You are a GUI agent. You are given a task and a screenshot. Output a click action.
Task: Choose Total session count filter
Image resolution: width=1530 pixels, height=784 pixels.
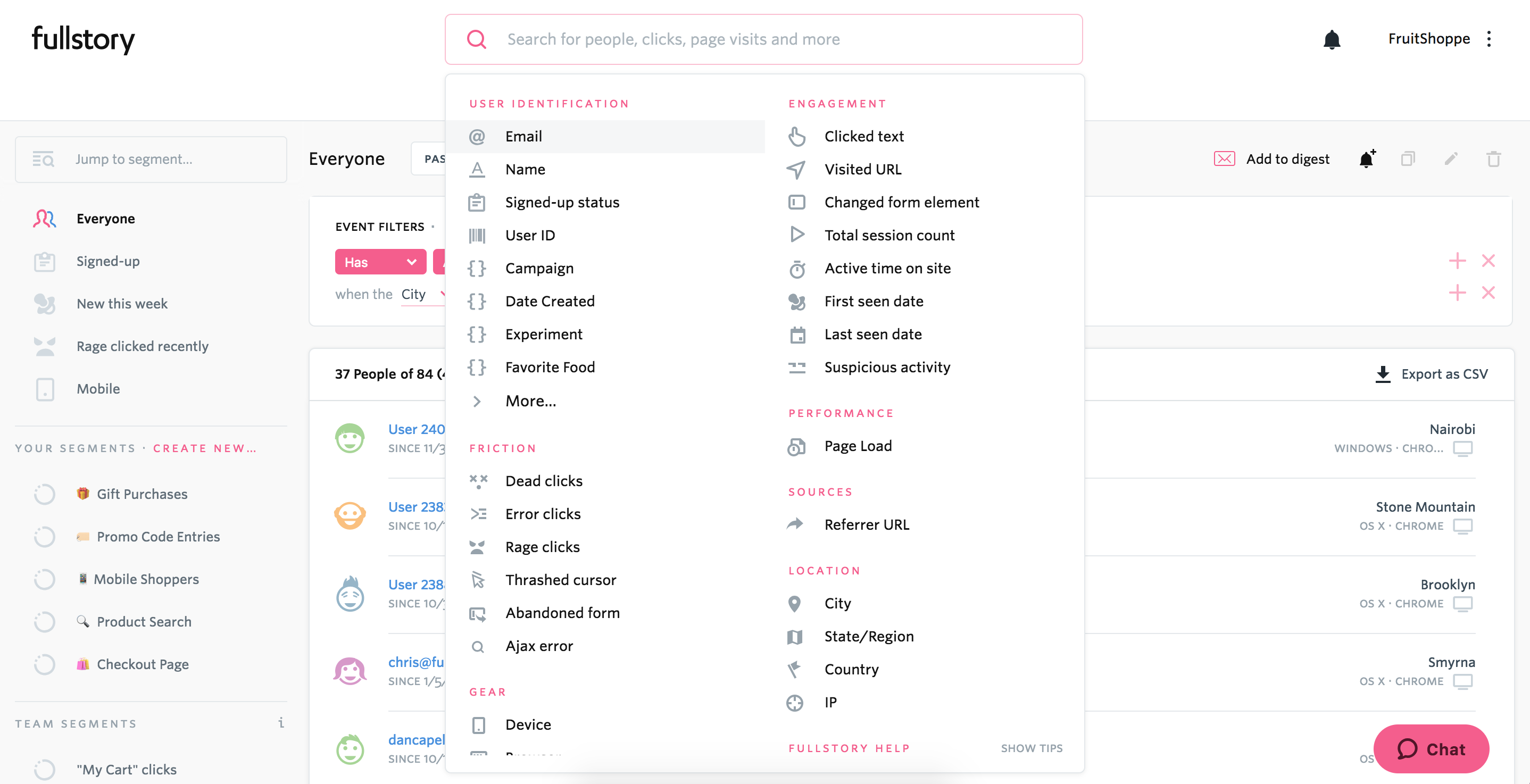924,235
